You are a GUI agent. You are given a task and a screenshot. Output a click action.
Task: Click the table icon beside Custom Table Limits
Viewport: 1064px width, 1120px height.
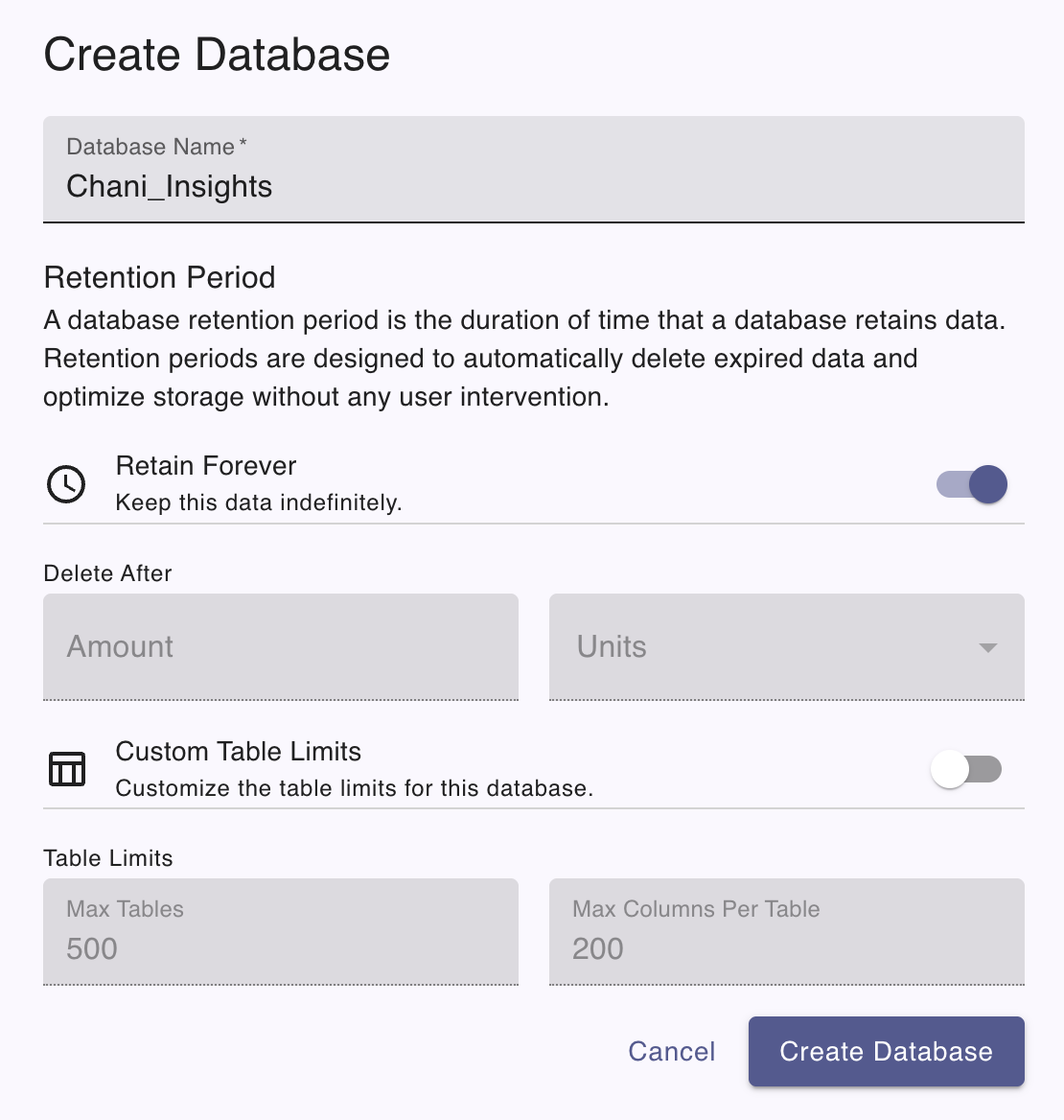(65, 769)
